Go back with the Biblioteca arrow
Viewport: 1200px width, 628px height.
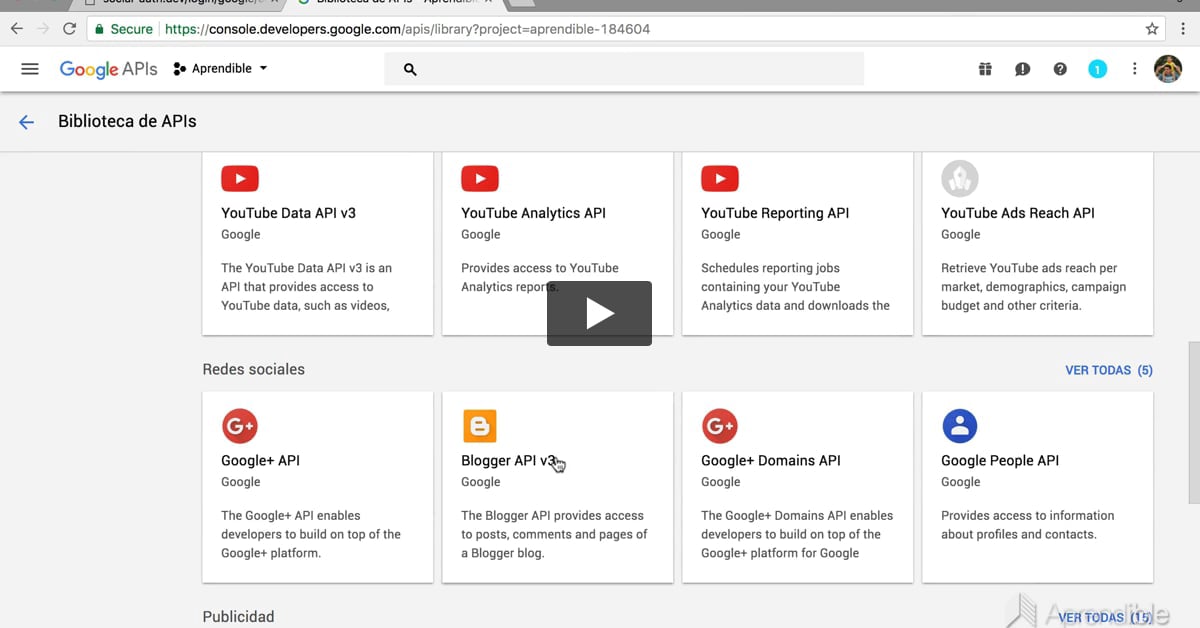26,122
